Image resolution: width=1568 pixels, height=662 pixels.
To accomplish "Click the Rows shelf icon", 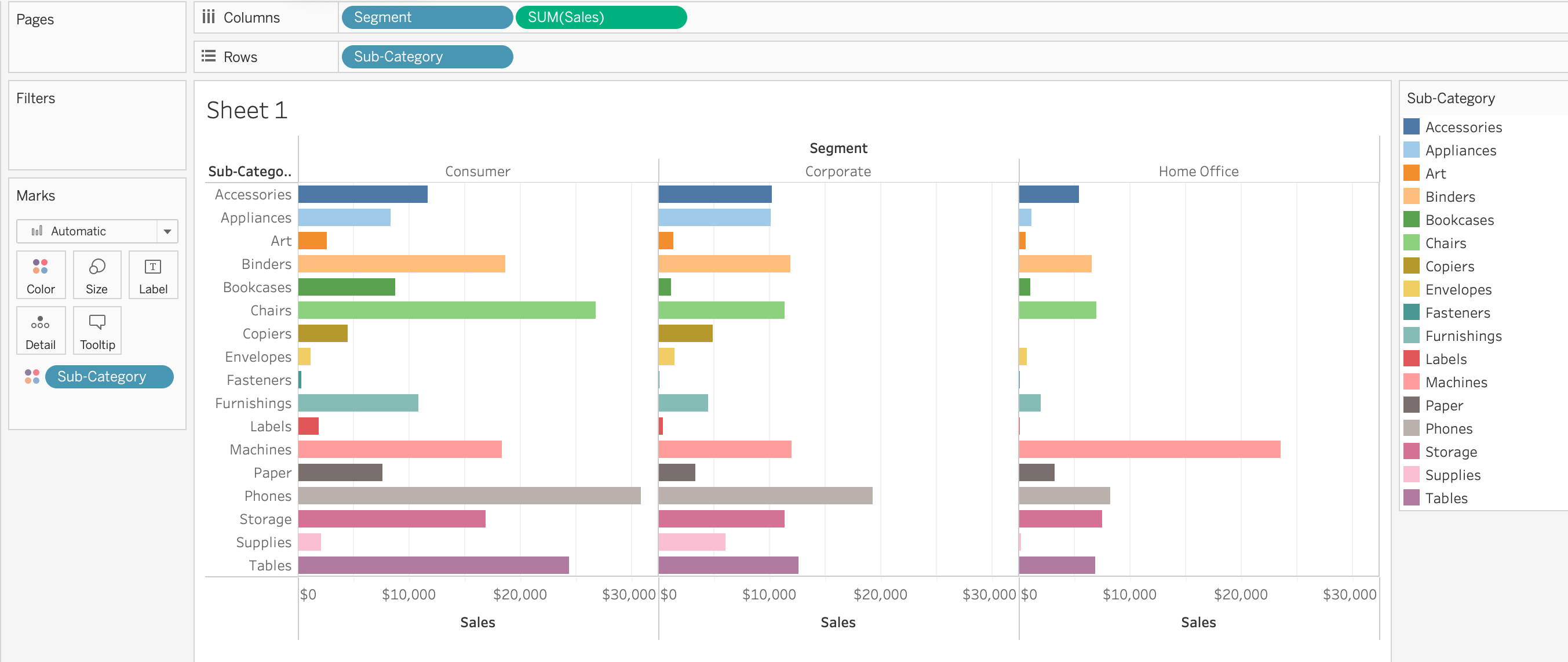I will click(x=209, y=56).
